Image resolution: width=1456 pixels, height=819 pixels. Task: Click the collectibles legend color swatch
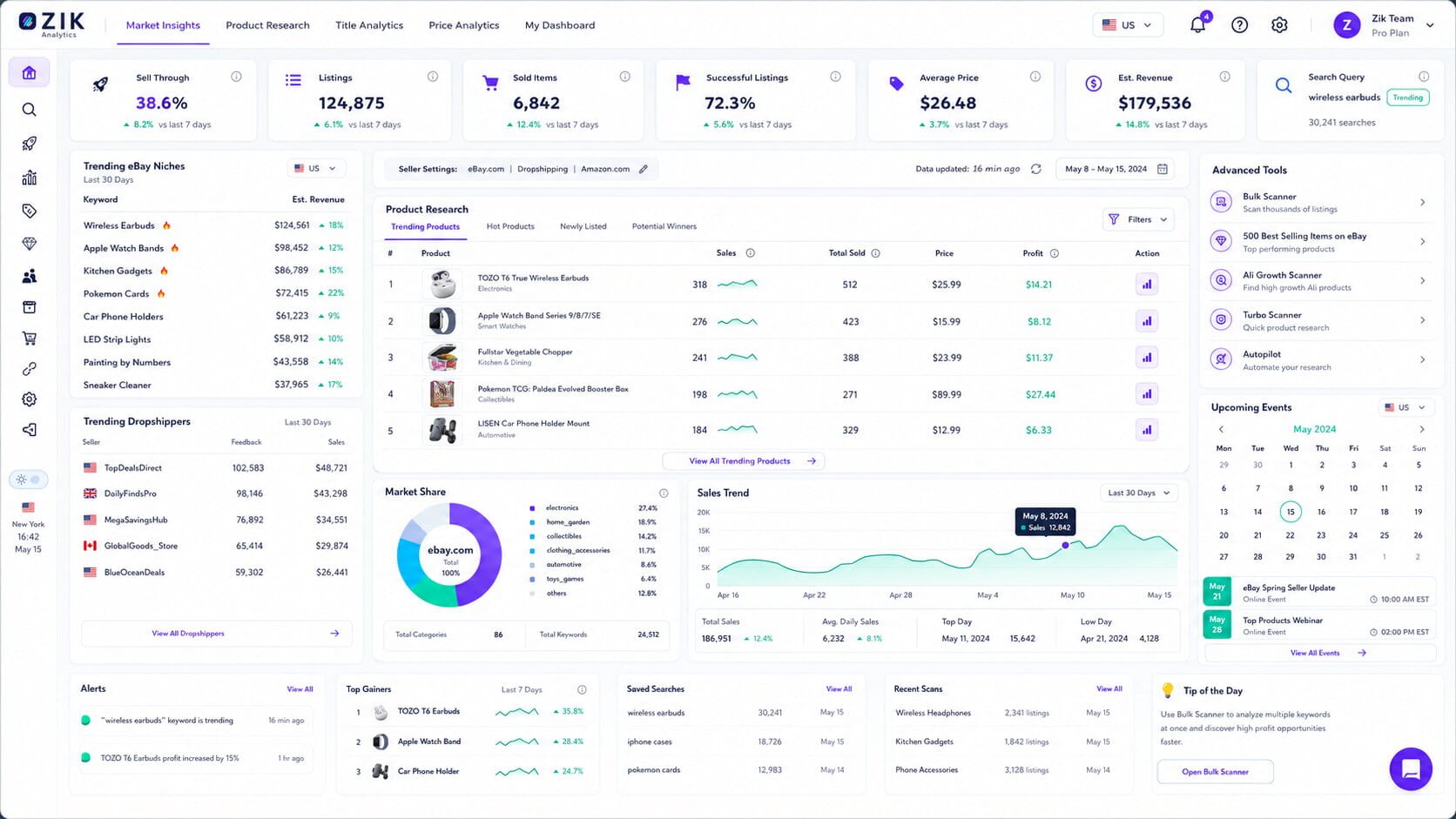pyautogui.click(x=532, y=537)
